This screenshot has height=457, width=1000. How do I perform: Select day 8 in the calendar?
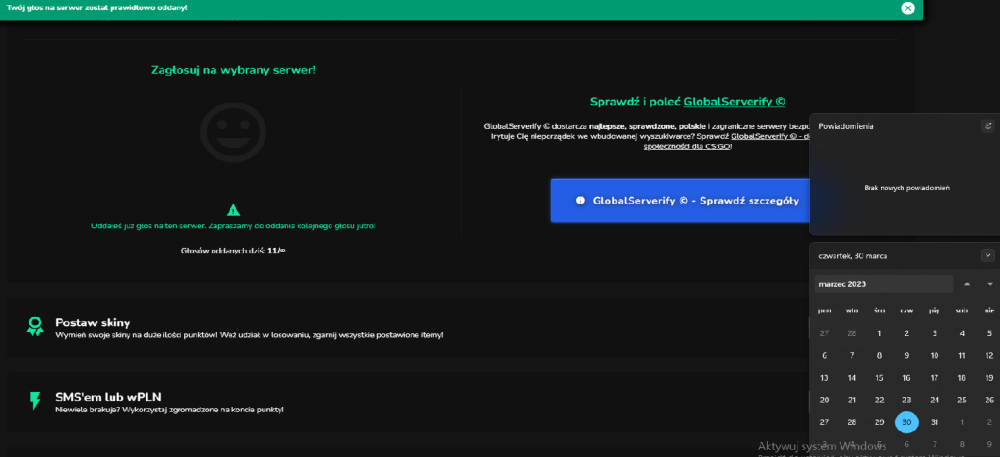[879, 356]
